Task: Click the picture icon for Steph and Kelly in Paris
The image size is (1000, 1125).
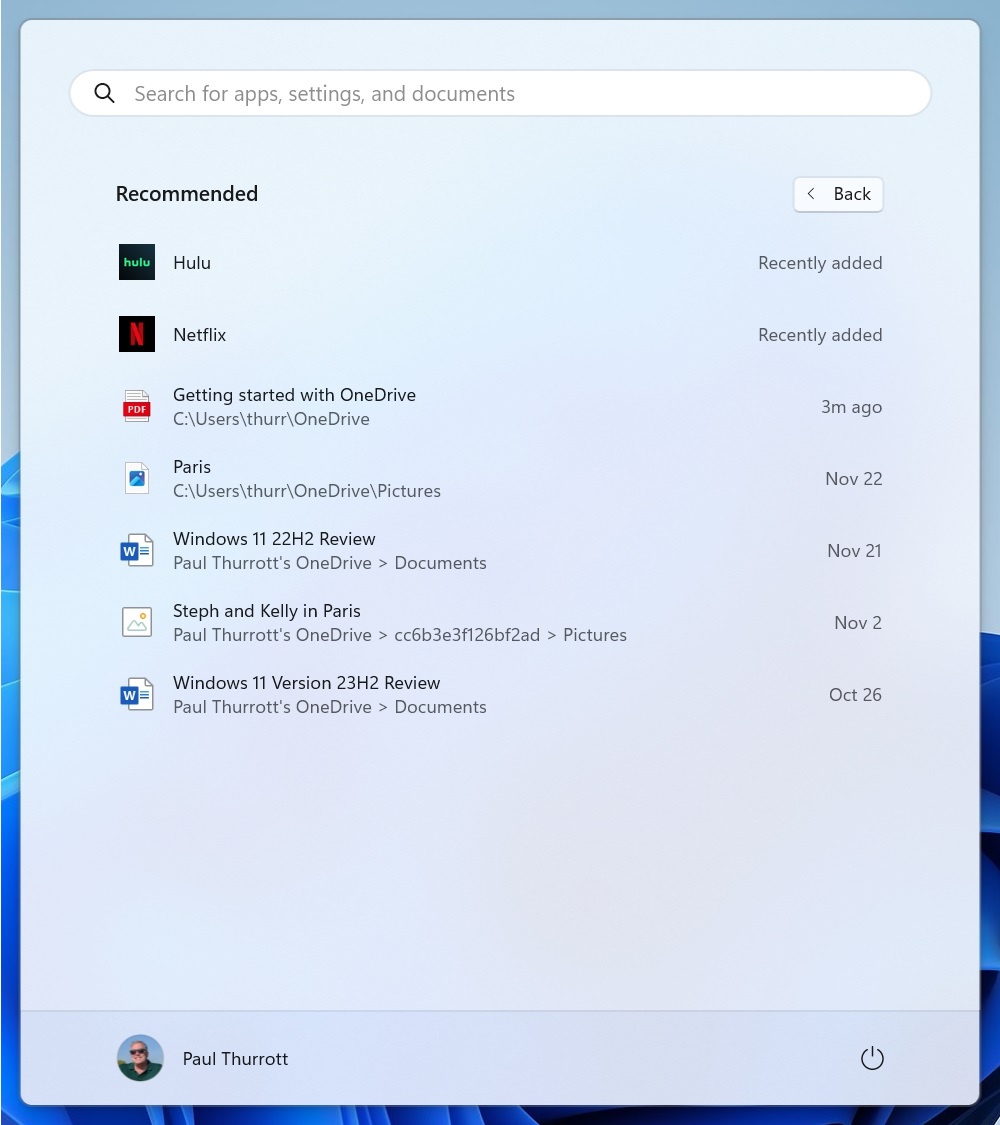Action: (137, 622)
